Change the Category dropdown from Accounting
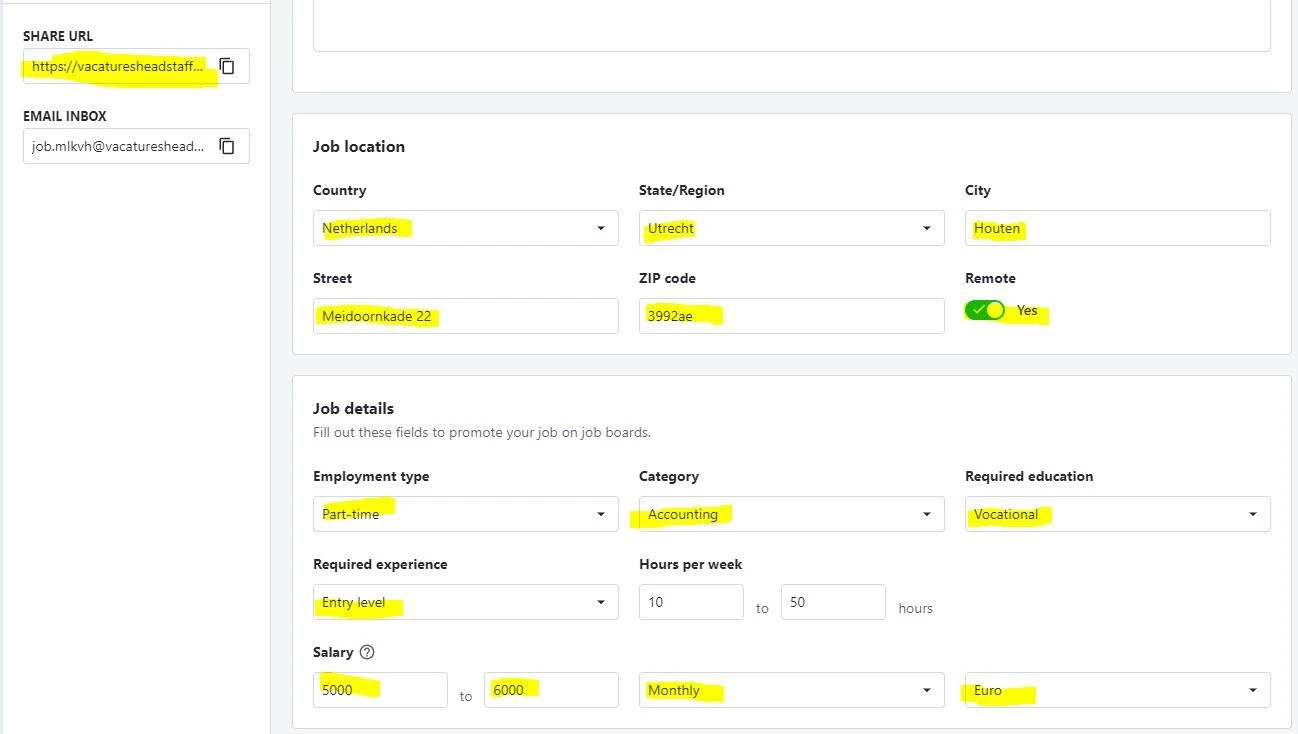 coord(791,514)
